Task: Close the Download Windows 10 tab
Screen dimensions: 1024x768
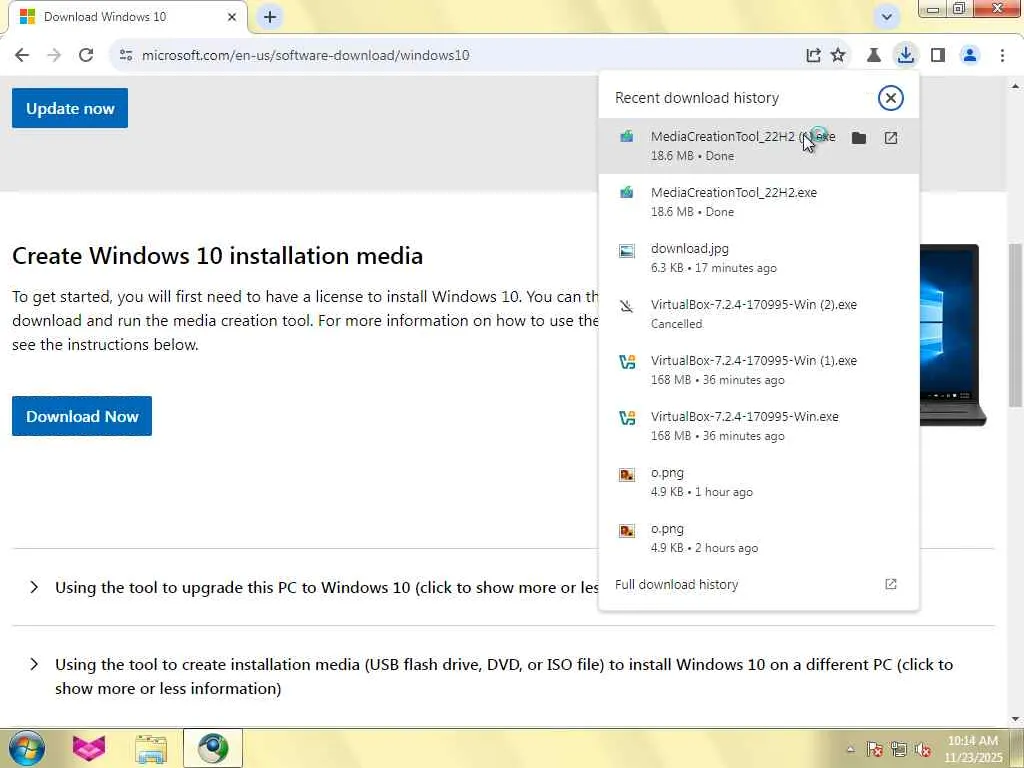Action: [232, 17]
